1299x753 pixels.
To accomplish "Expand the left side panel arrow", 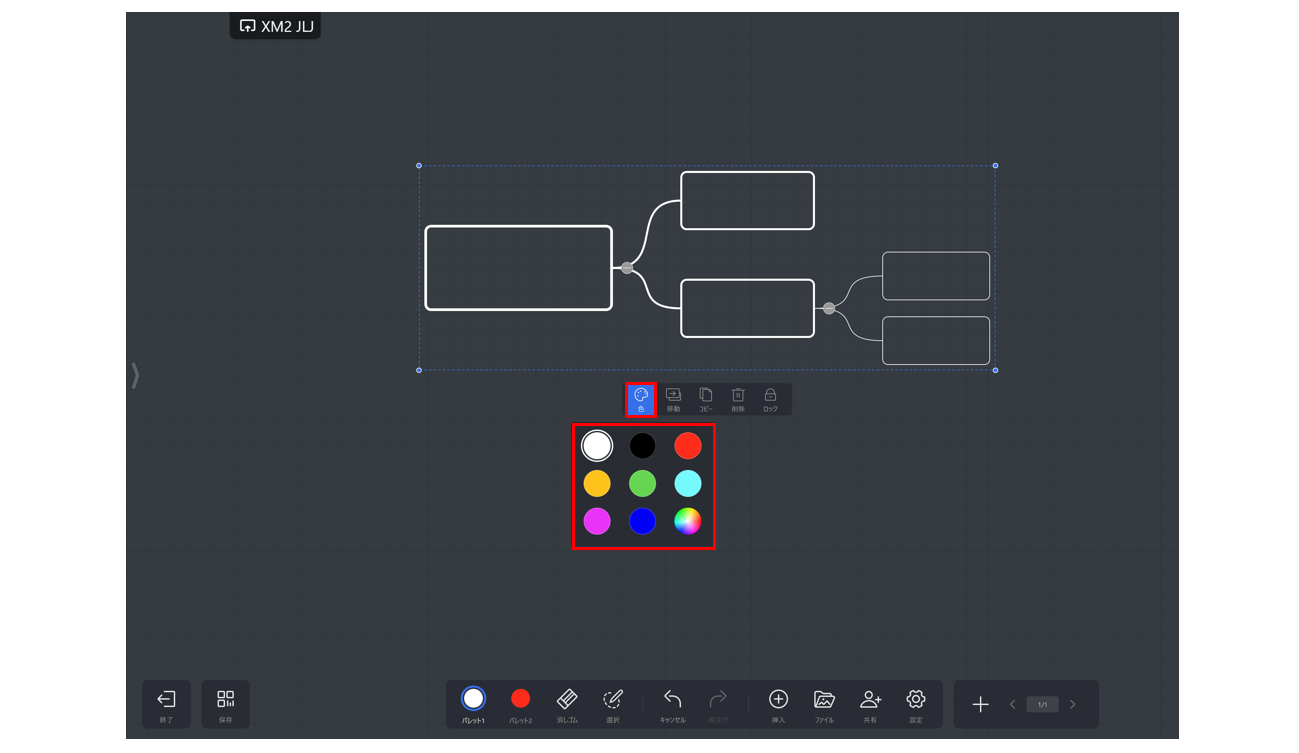I will (x=135, y=375).
